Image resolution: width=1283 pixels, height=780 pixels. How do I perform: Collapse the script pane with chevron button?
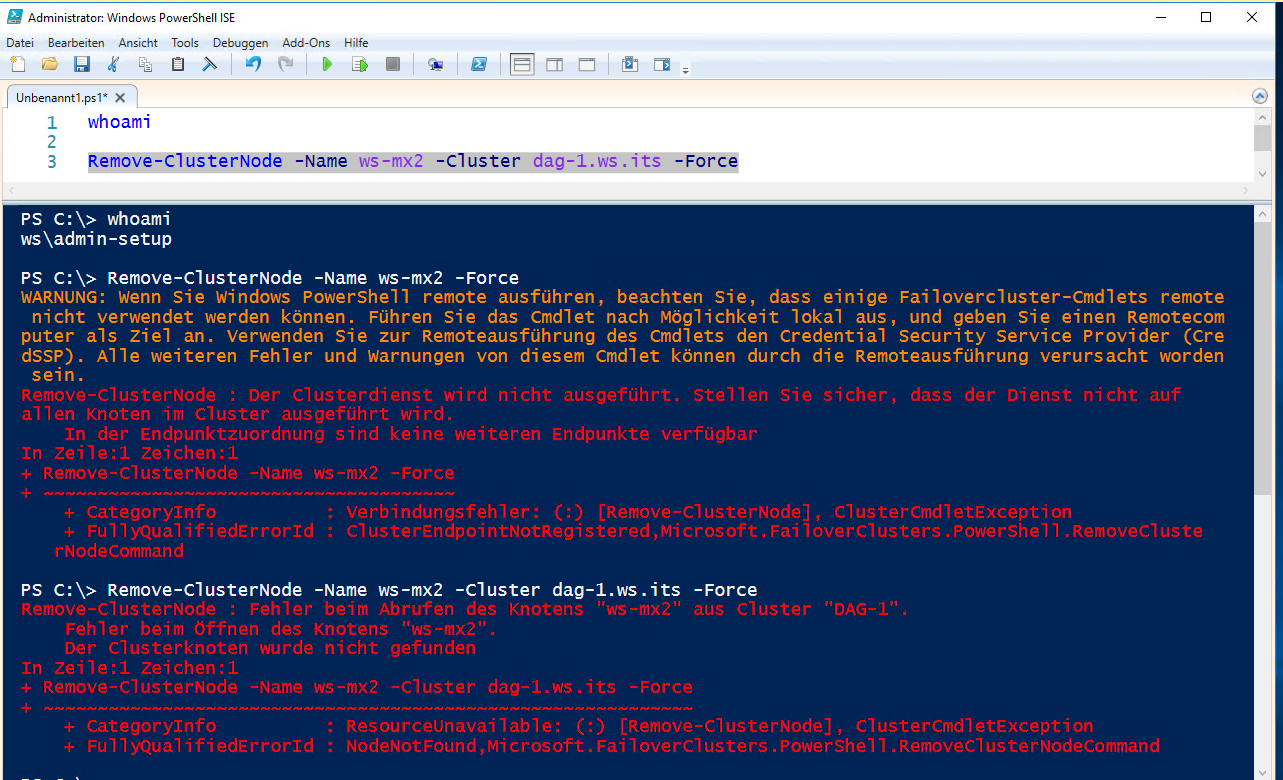[x=1260, y=97]
